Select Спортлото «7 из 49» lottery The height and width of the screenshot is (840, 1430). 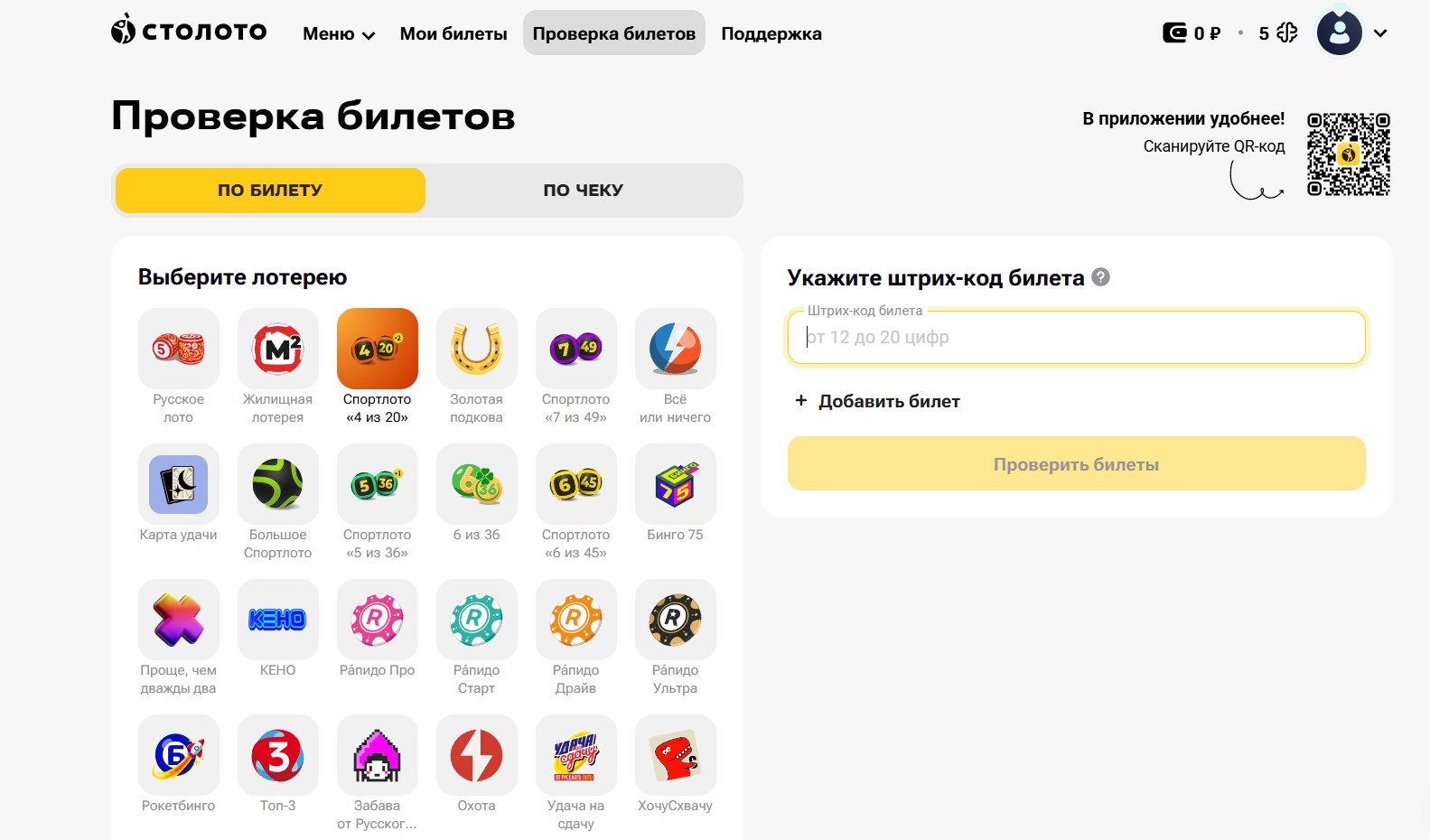pos(575,349)
